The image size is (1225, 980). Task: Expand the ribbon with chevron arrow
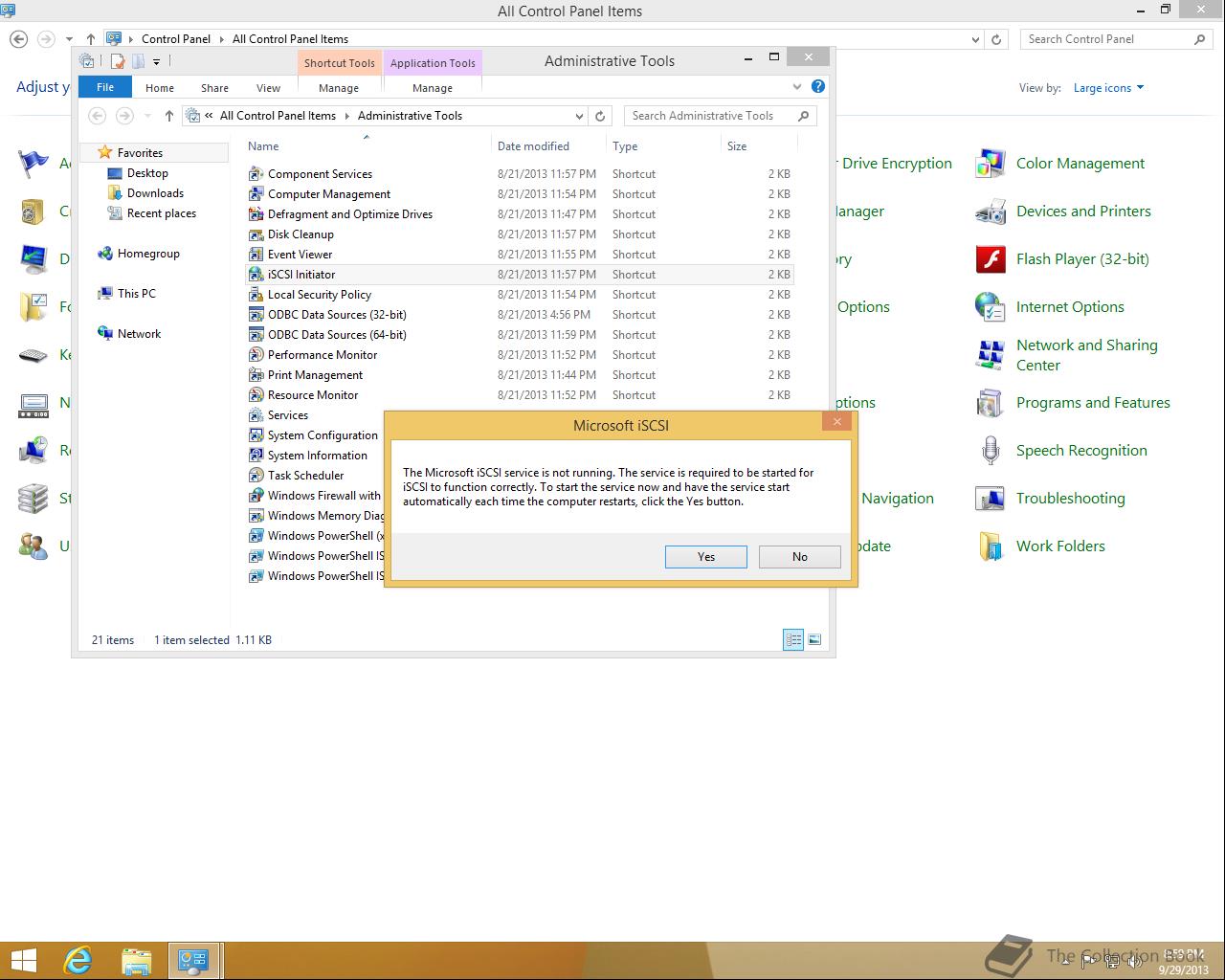797,86
